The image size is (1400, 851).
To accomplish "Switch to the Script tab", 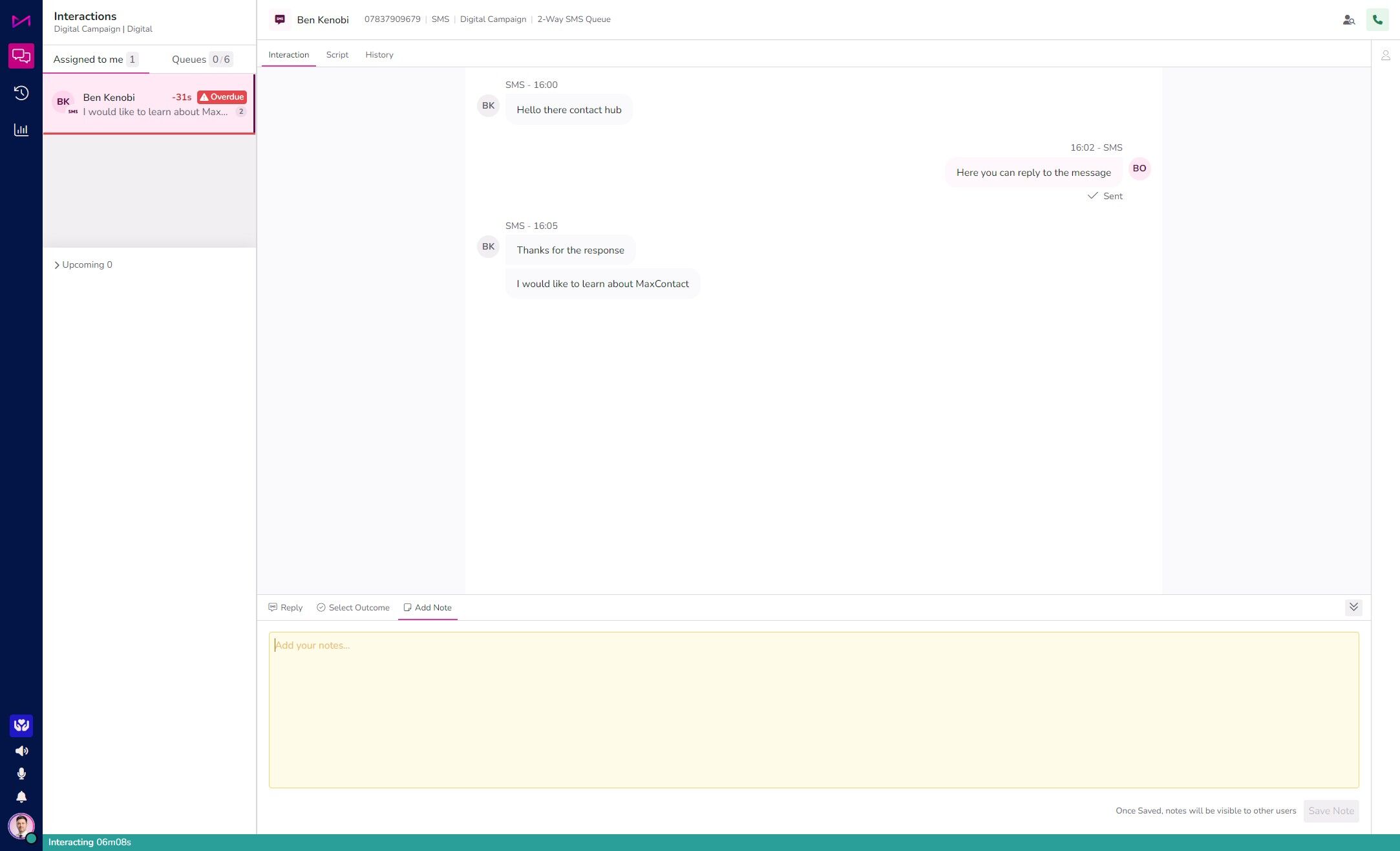I will click(337, 55).
